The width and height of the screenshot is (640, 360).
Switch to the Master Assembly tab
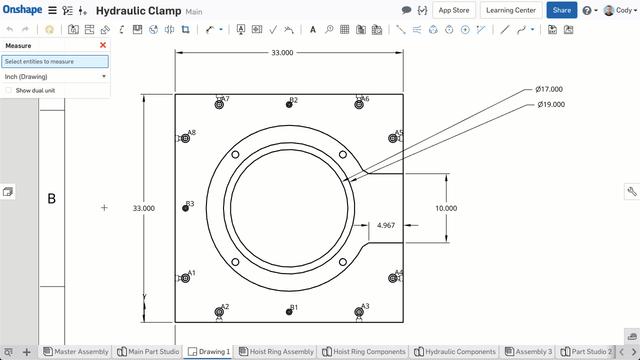(x=76, y=351)
